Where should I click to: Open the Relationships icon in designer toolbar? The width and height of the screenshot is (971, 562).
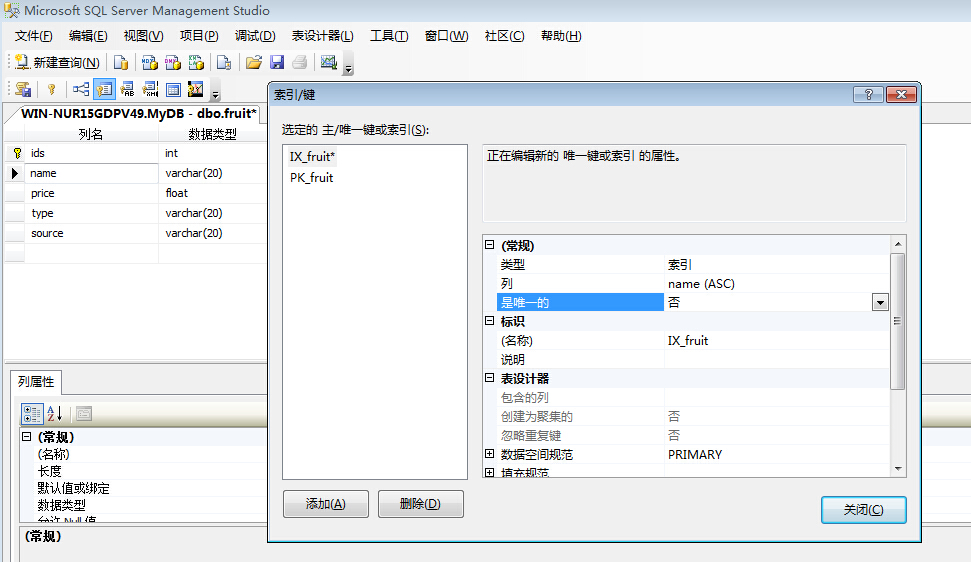coord(81,90)
